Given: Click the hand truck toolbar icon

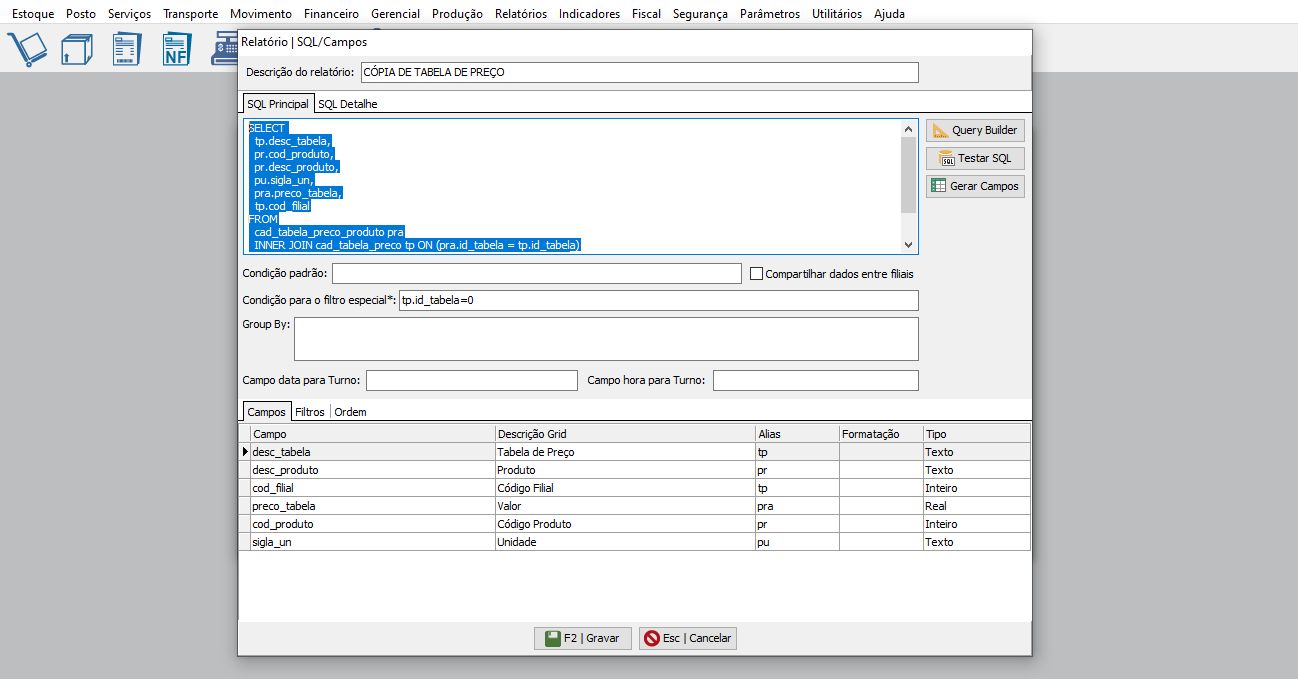Looking at the screenshot, I should [x=27, y=49].
